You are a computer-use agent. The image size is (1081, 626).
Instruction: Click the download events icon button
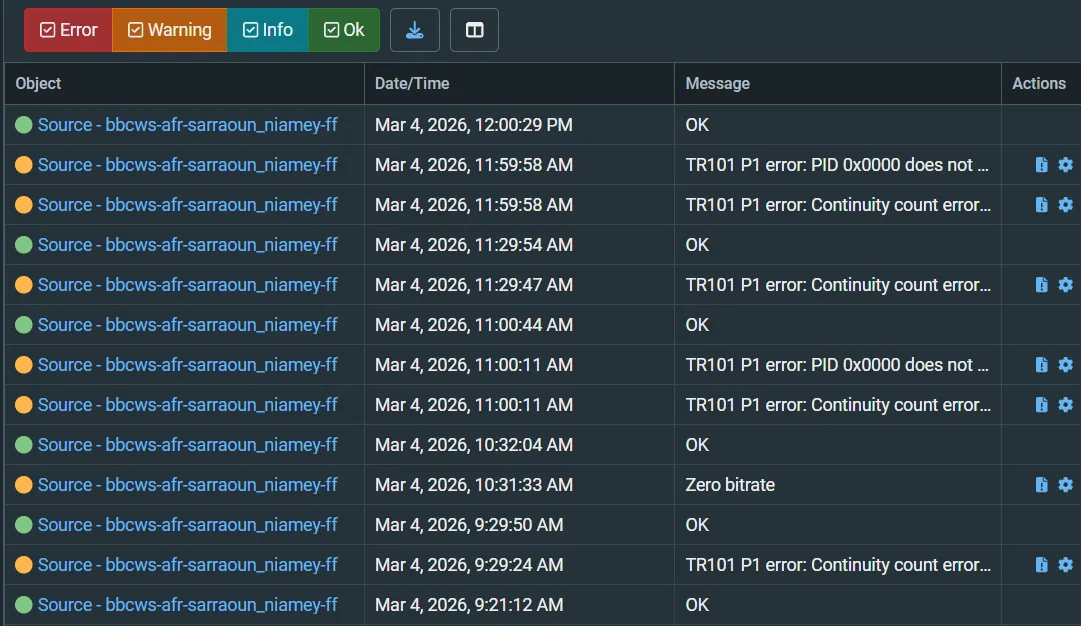pos(414,30)
